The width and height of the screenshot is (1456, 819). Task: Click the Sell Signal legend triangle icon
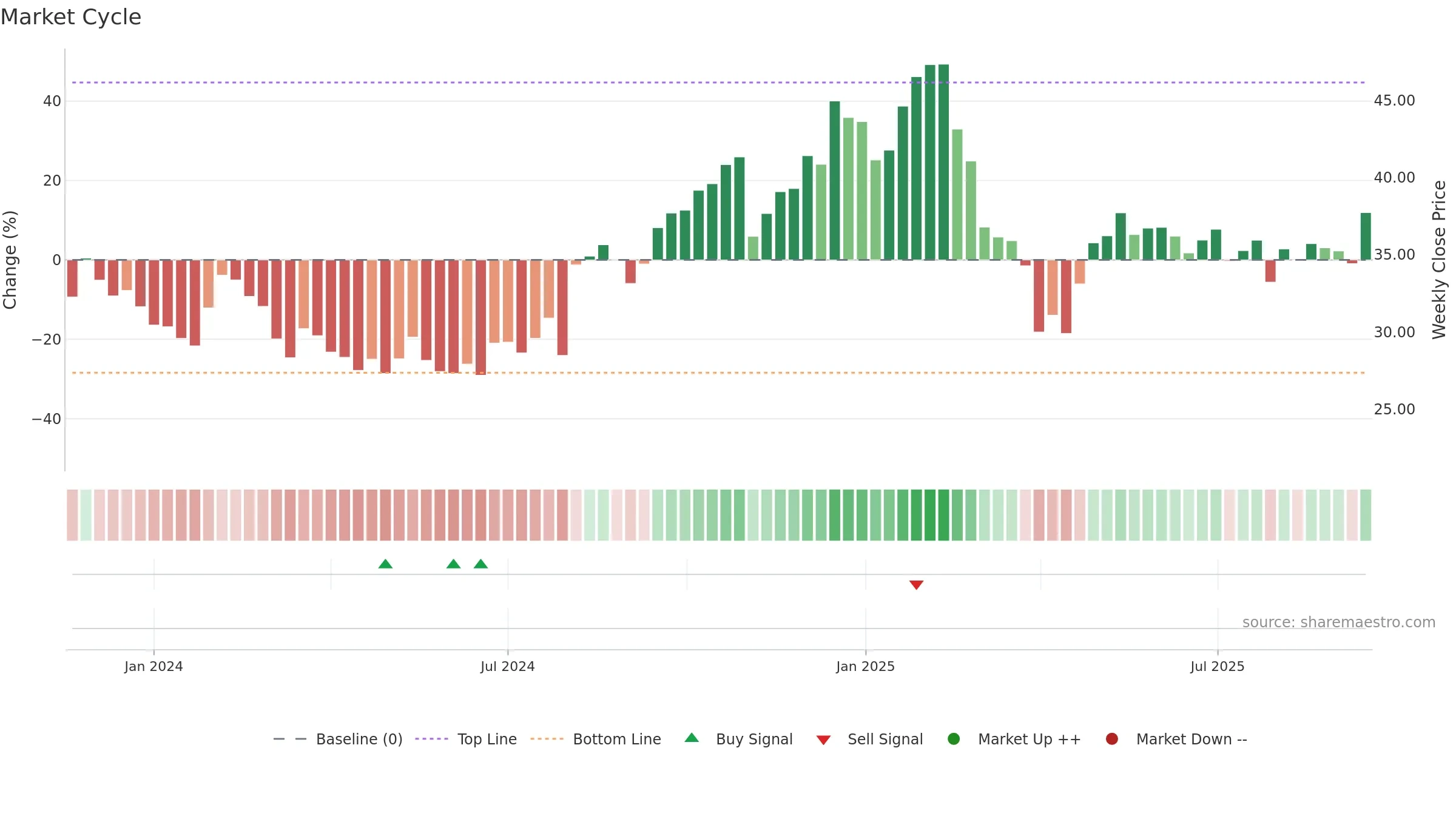tap(823, 740)
